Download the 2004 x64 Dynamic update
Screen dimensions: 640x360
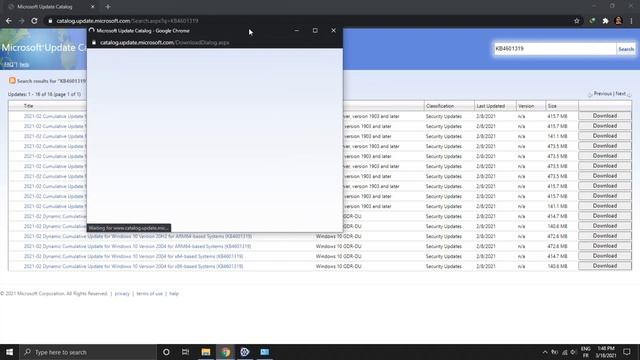click(x=604, y=256)
